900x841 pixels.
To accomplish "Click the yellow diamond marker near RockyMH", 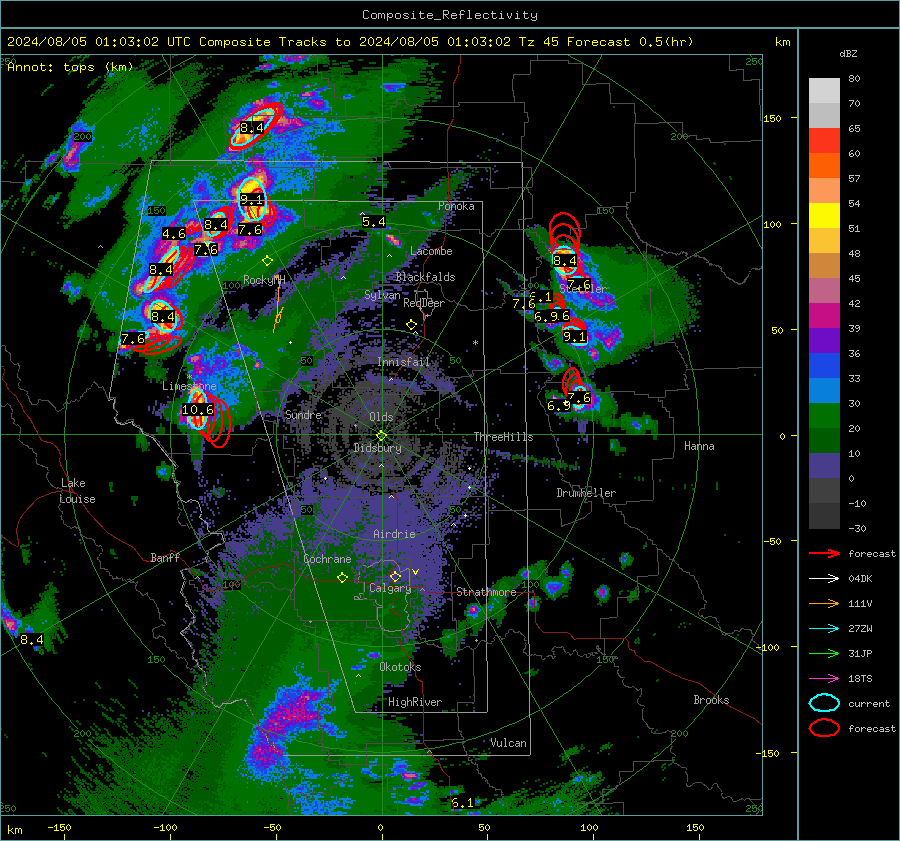I will pos(267,261).
